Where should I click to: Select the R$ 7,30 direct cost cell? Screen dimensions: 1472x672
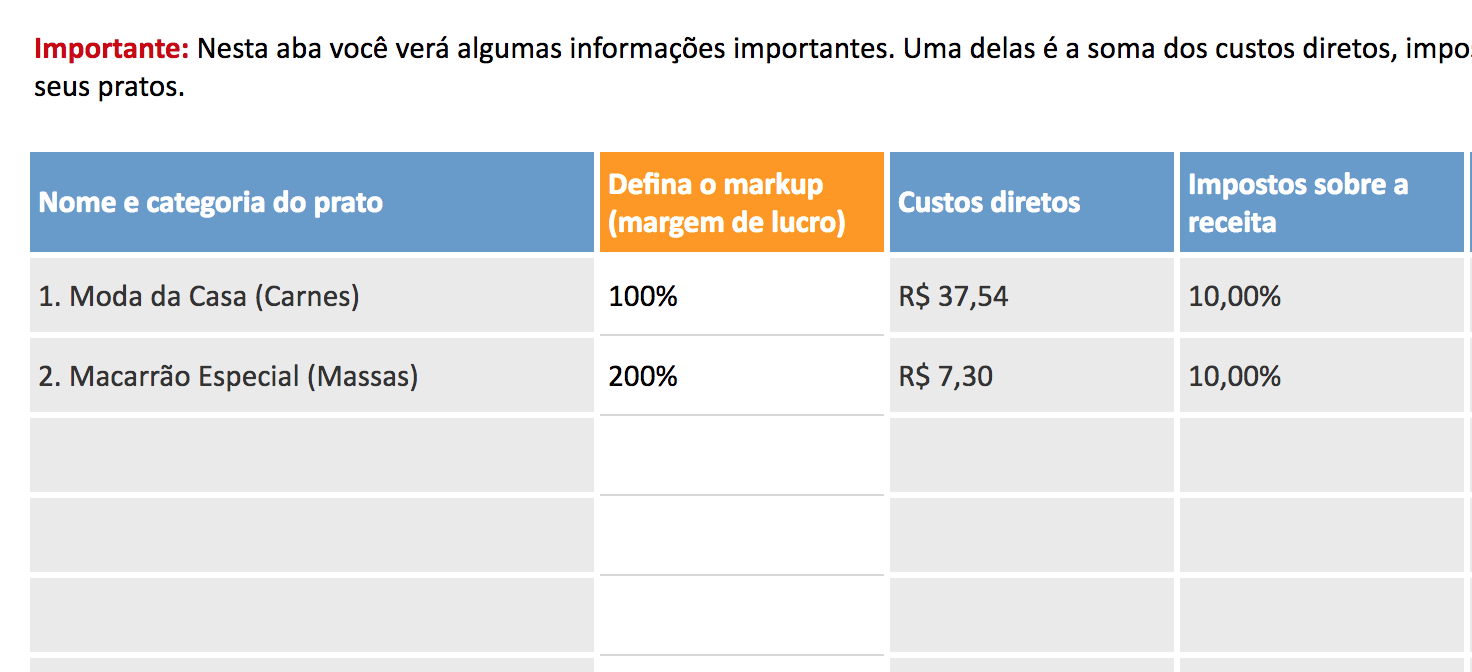(1032, 375)
